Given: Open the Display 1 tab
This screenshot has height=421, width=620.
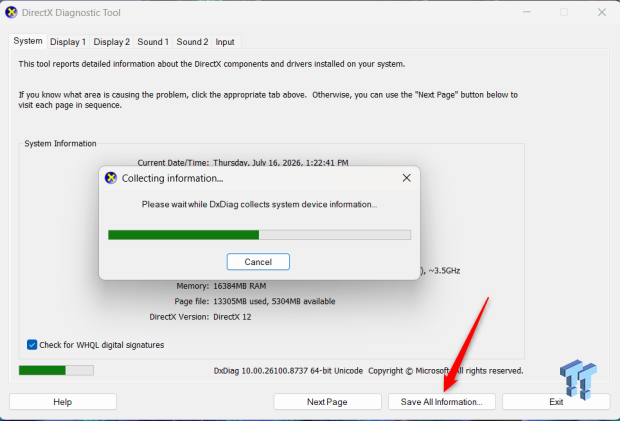Looking at the screenshot, I should [68, 42].
